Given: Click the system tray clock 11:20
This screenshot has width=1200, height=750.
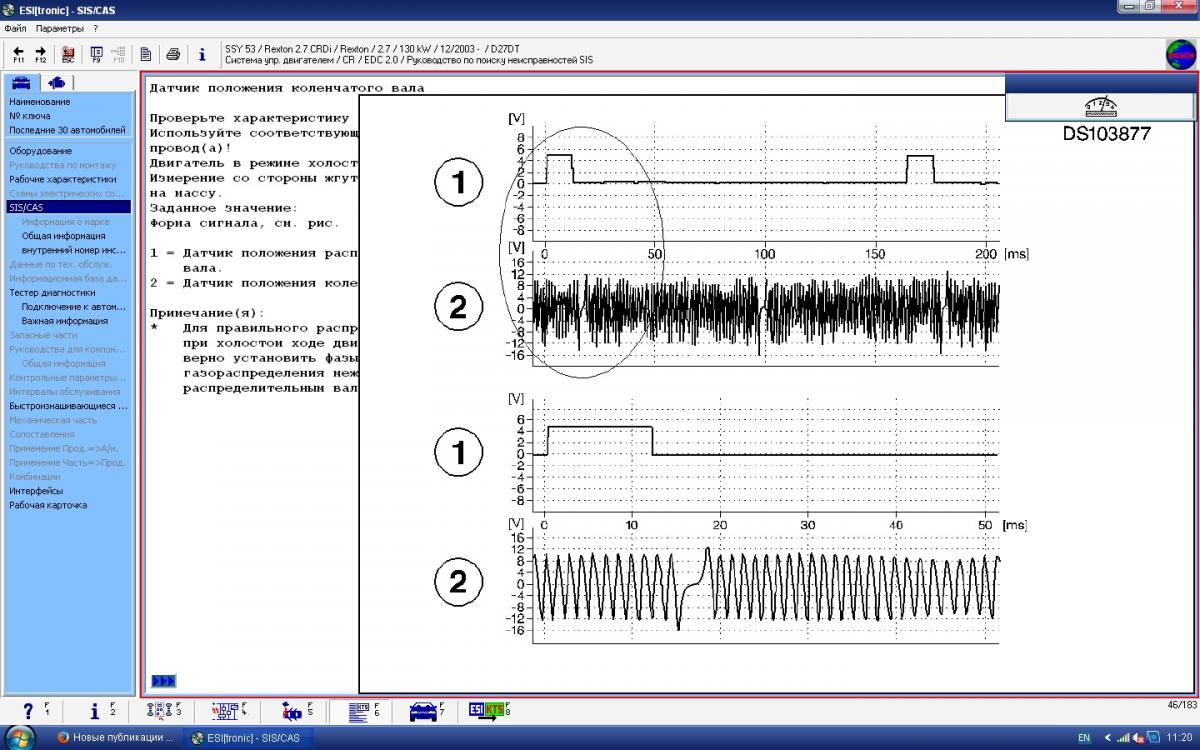Looking at the screenshot, I should [1179, 738].
